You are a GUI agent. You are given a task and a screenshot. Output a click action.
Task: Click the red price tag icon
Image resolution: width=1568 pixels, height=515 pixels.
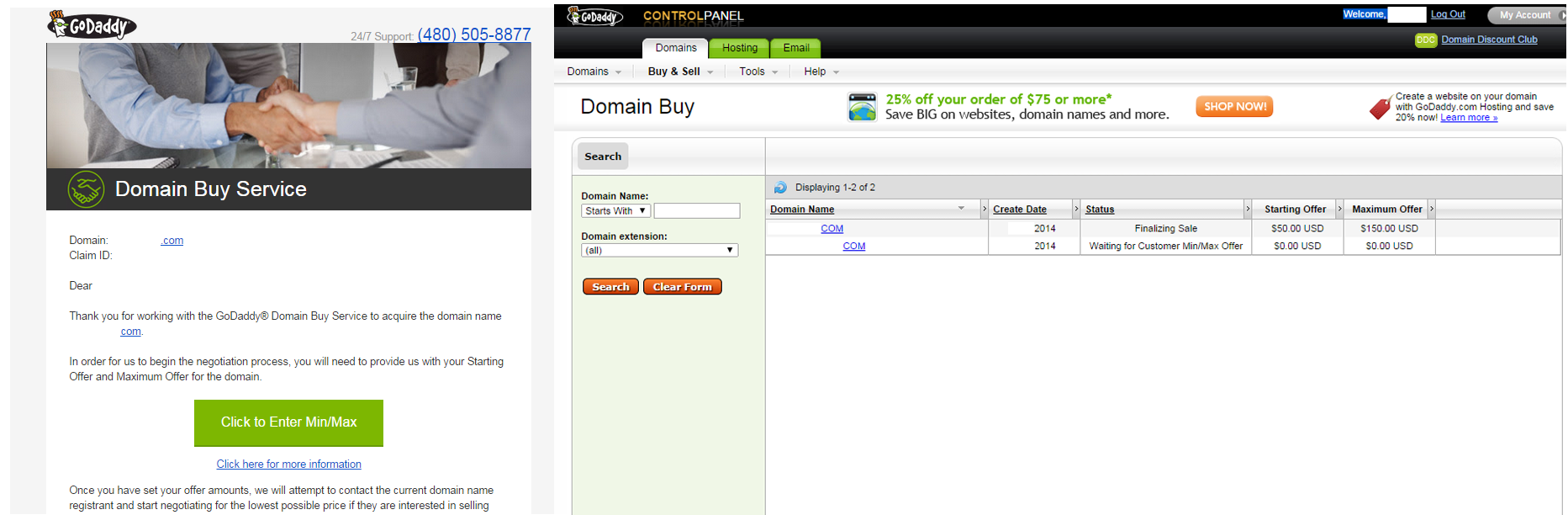coord(1381,108)
